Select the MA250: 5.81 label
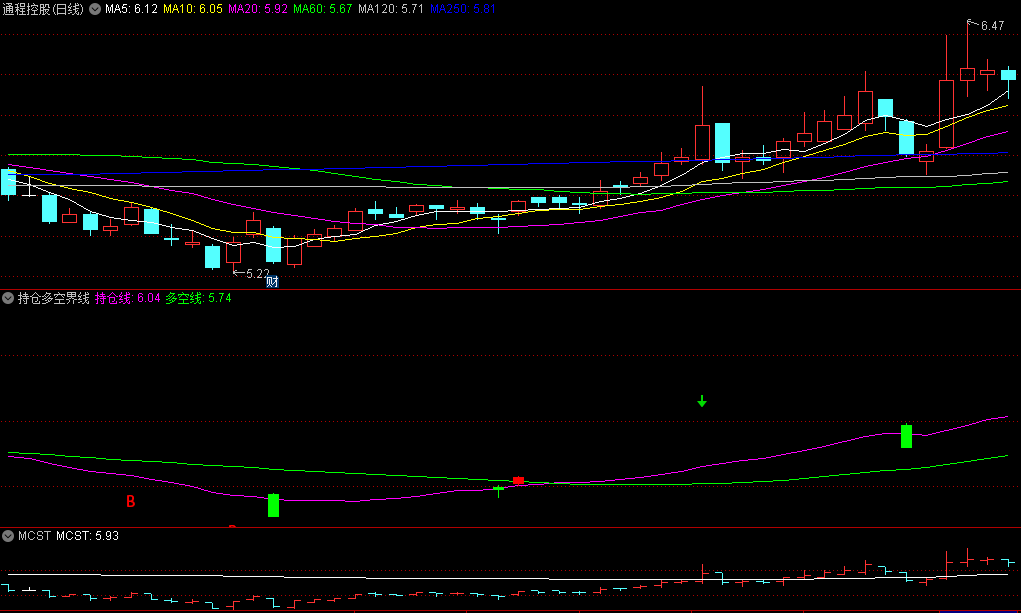The image size is (1021, 613). pos(463,9)
